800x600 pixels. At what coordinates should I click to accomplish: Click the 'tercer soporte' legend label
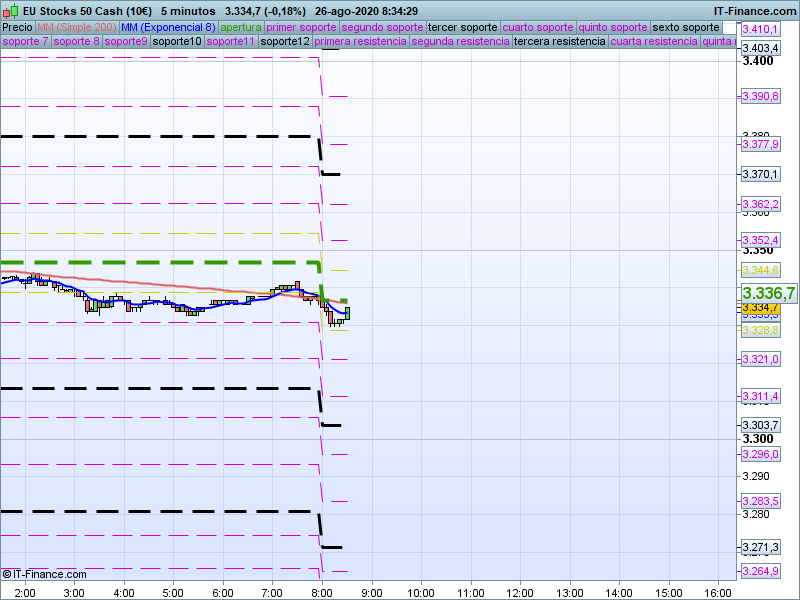coord(462,27)
